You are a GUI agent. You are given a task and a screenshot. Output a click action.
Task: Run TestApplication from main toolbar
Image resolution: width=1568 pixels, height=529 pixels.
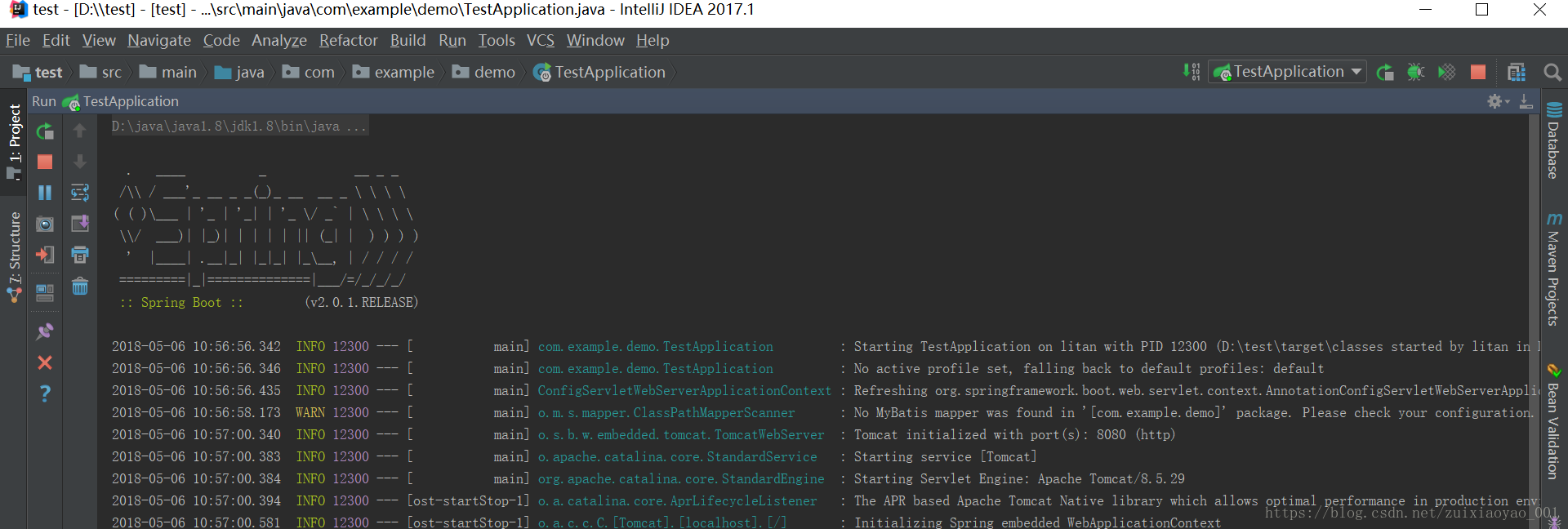click(1384, 72)
